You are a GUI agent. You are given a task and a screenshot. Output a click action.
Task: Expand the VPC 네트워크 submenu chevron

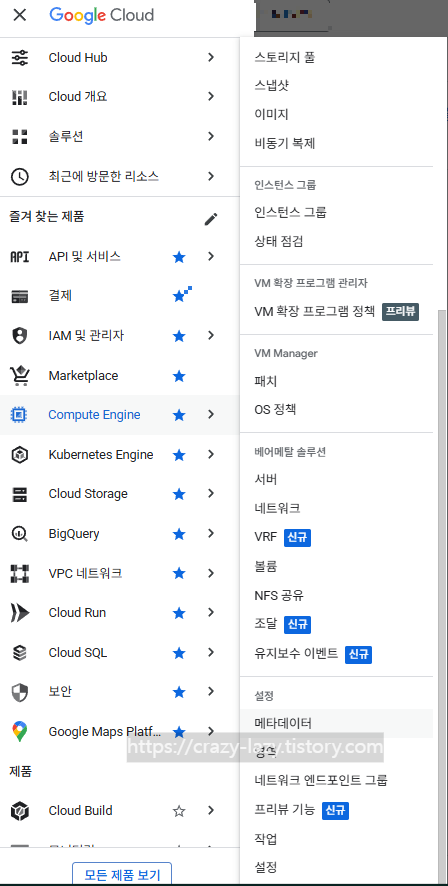[211, 574]
